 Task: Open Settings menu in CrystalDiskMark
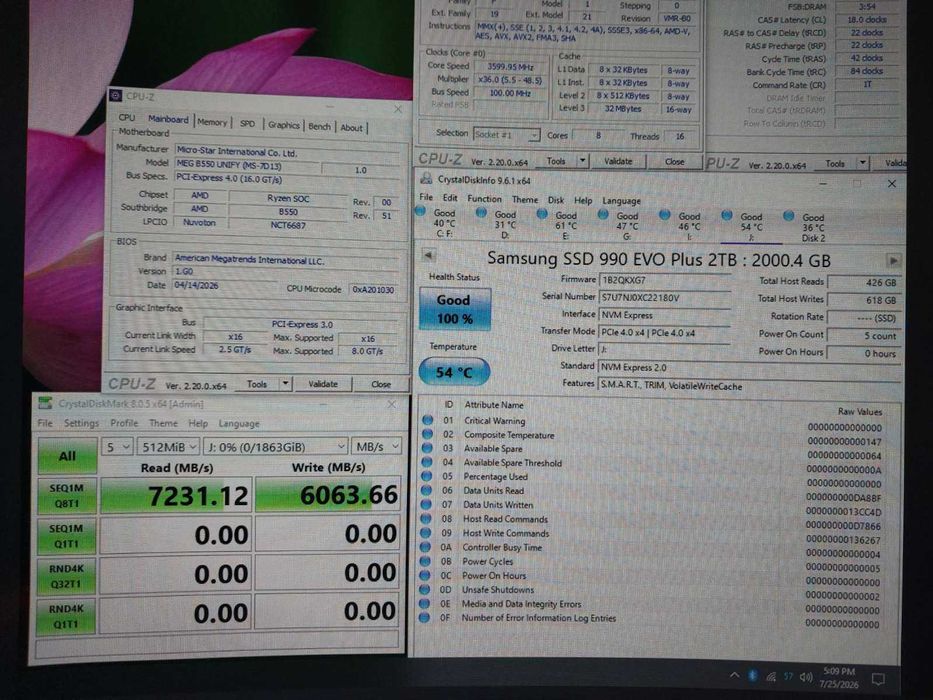(82, 423)
